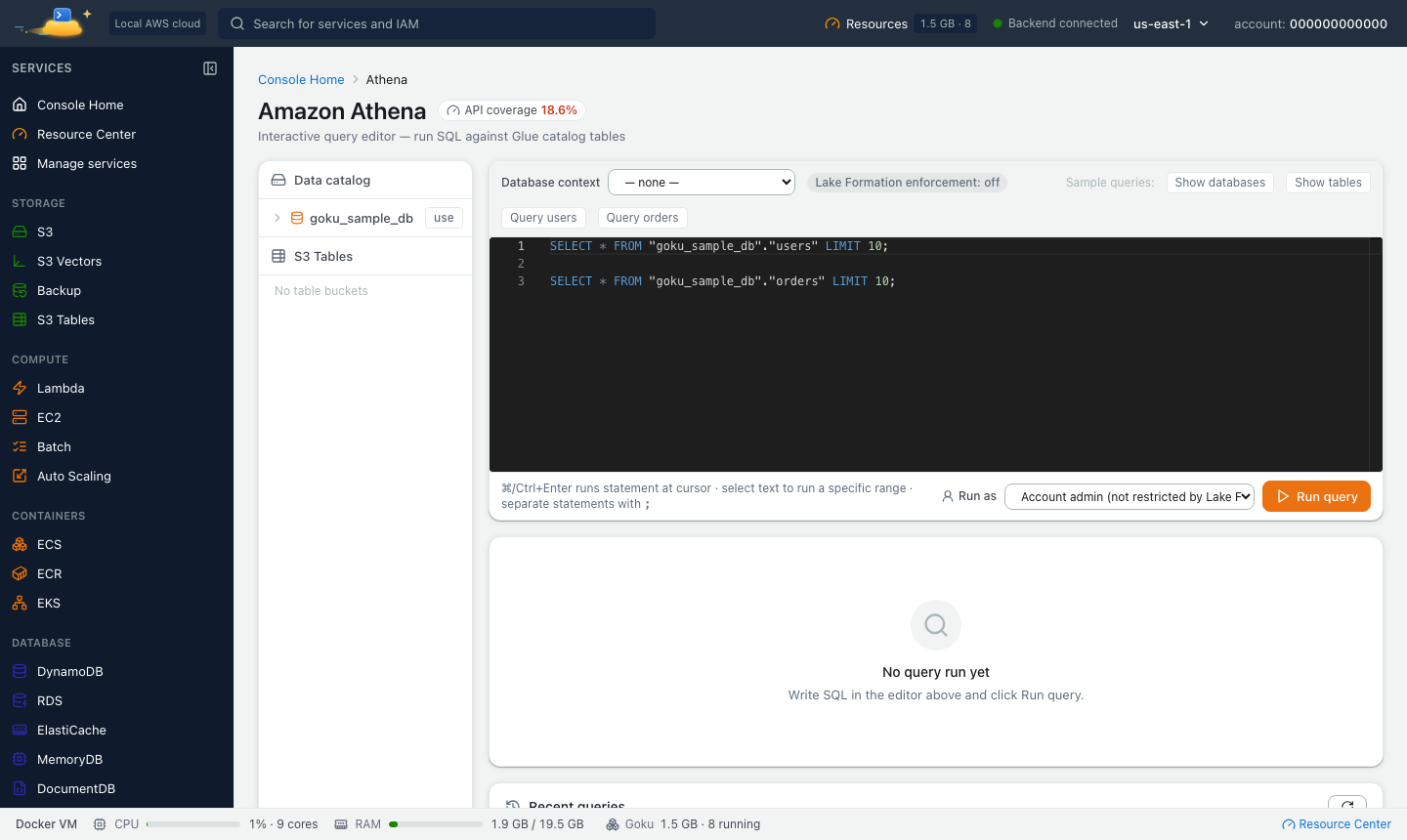Click the Run query button
The image size is (1407, 840).
tap(1316, 496)
